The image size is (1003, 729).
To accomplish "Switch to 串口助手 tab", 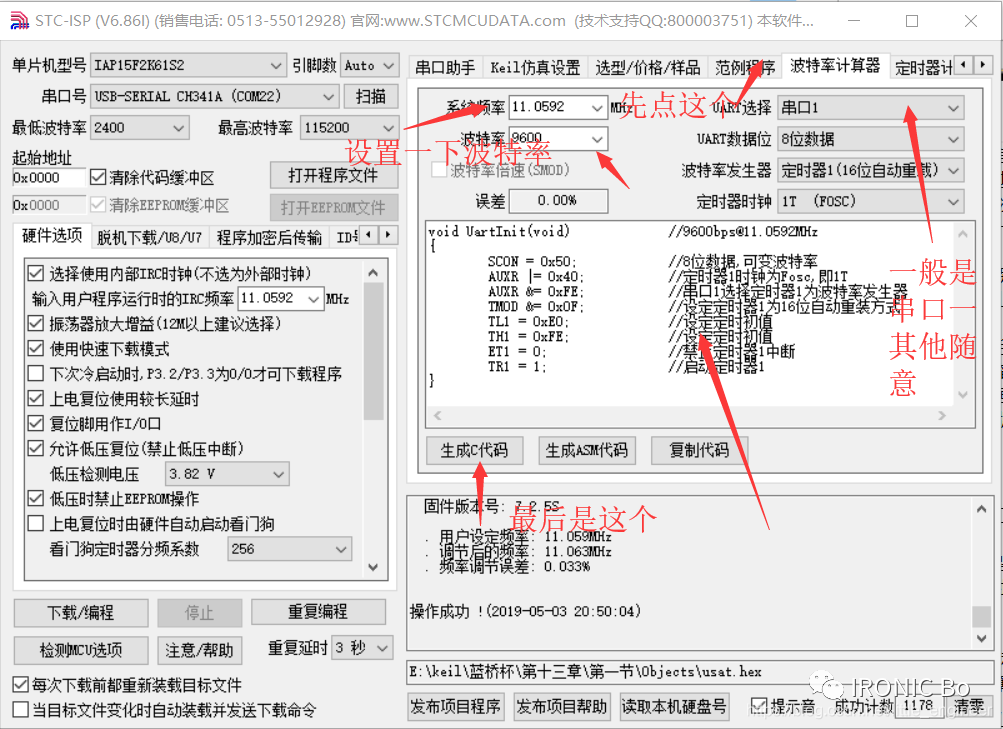I will 445,68.
